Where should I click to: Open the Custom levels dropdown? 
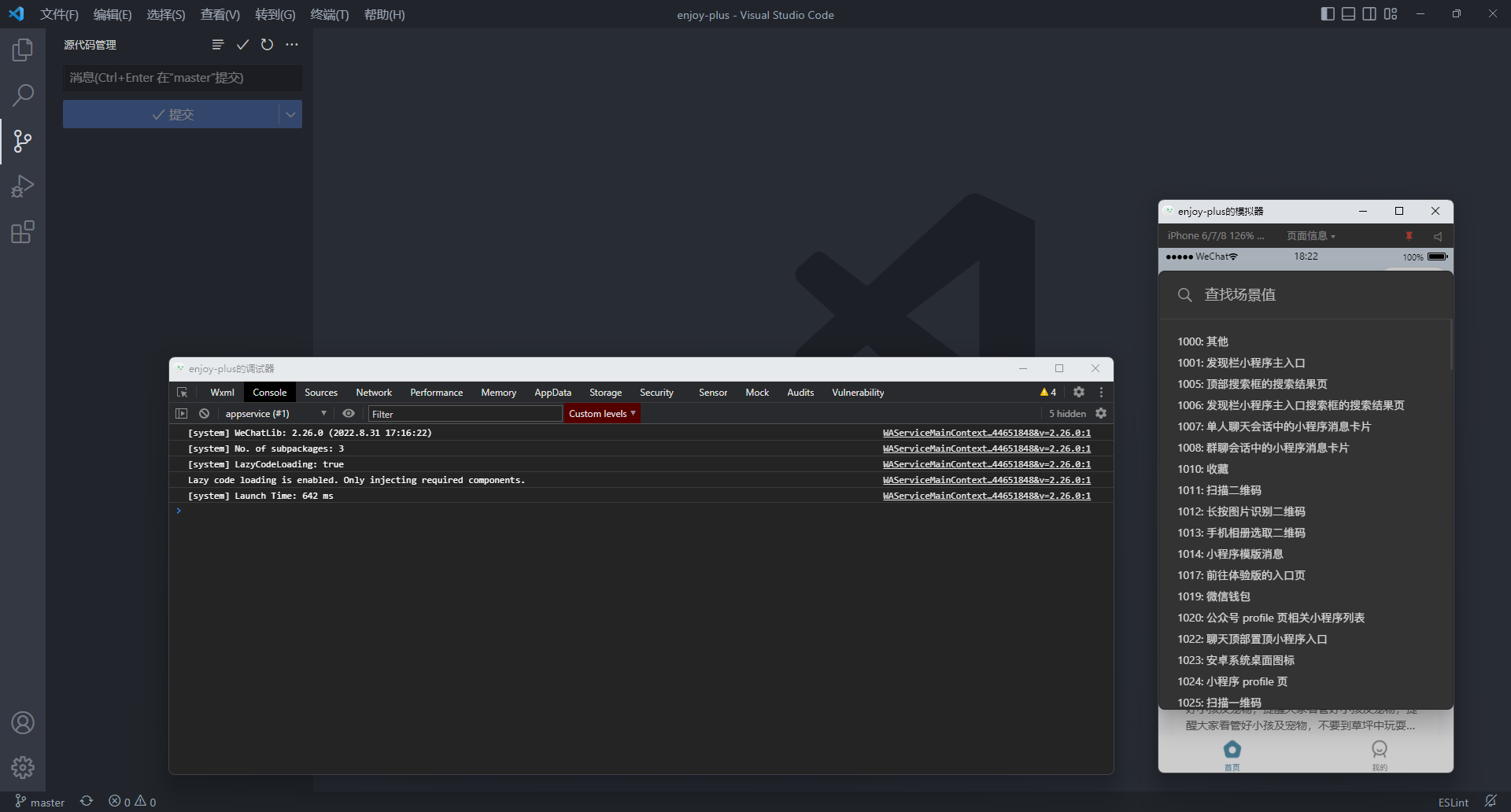[x=601, y=413]
